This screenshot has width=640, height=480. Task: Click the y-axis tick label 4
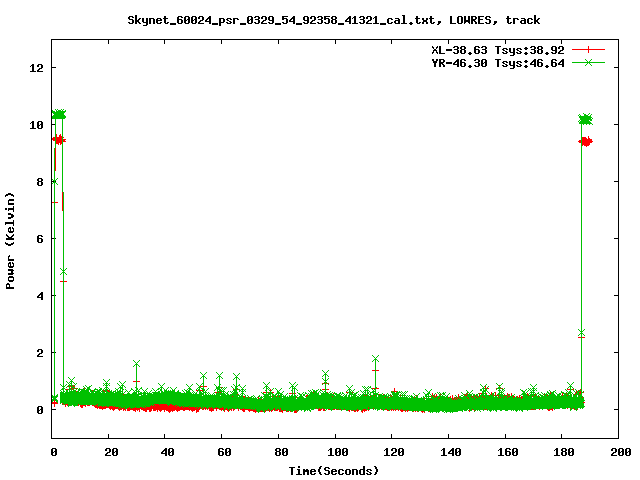(40, 296)
